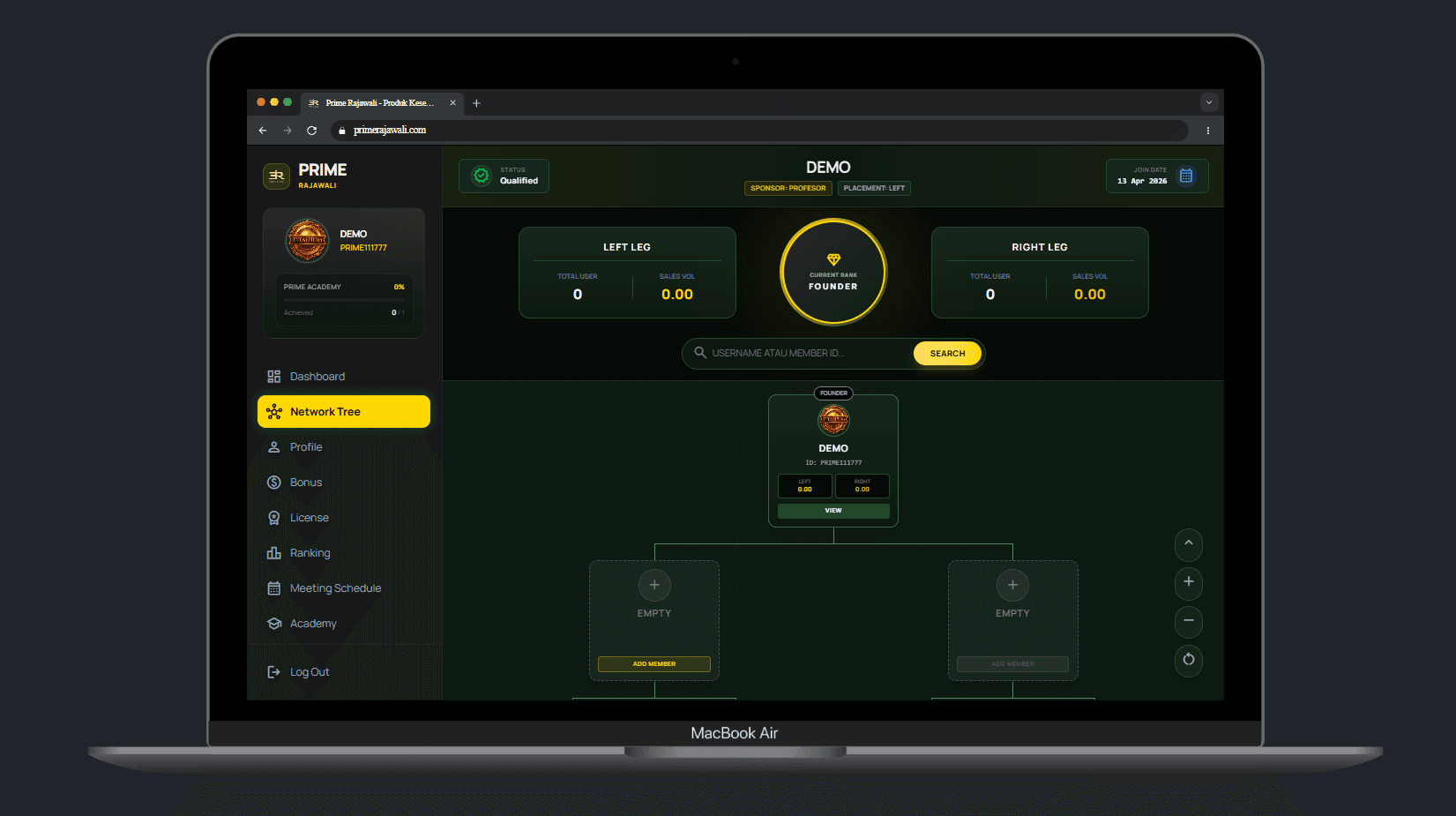Click the plus icon on right EMPTY slot
This screenshot has width=1456, height=816.
coord(1012,585)
